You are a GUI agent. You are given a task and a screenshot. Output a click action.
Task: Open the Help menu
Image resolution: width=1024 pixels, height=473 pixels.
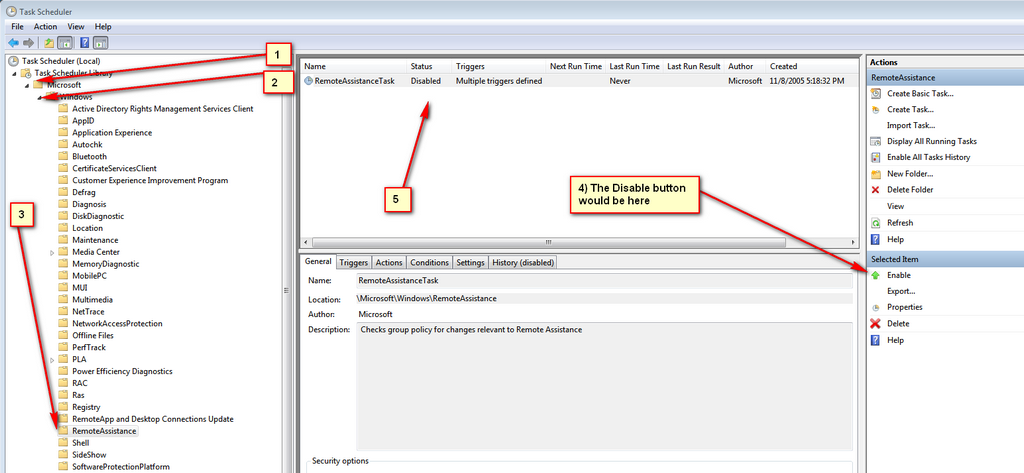click(x=103, y=27)
